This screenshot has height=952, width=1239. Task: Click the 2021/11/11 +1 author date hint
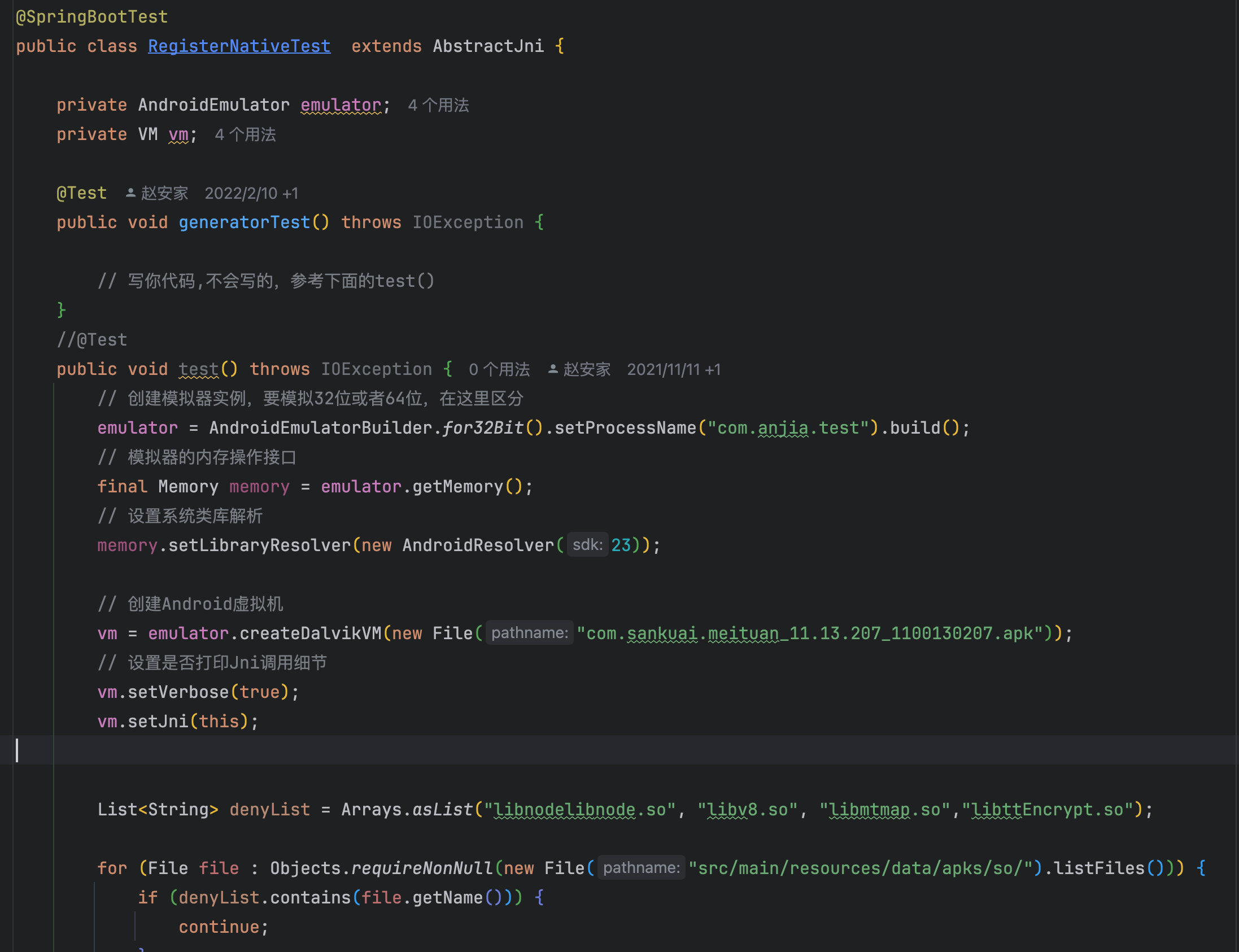click(x=673, y=369)
